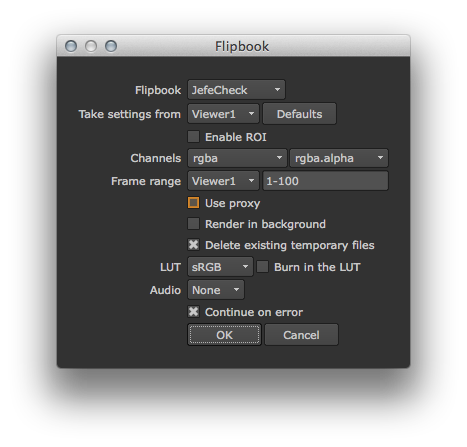Viewport: 467px width, 447px height.
Task: Open the rgba.alpha channel dropdown
Action: [339, 158]
